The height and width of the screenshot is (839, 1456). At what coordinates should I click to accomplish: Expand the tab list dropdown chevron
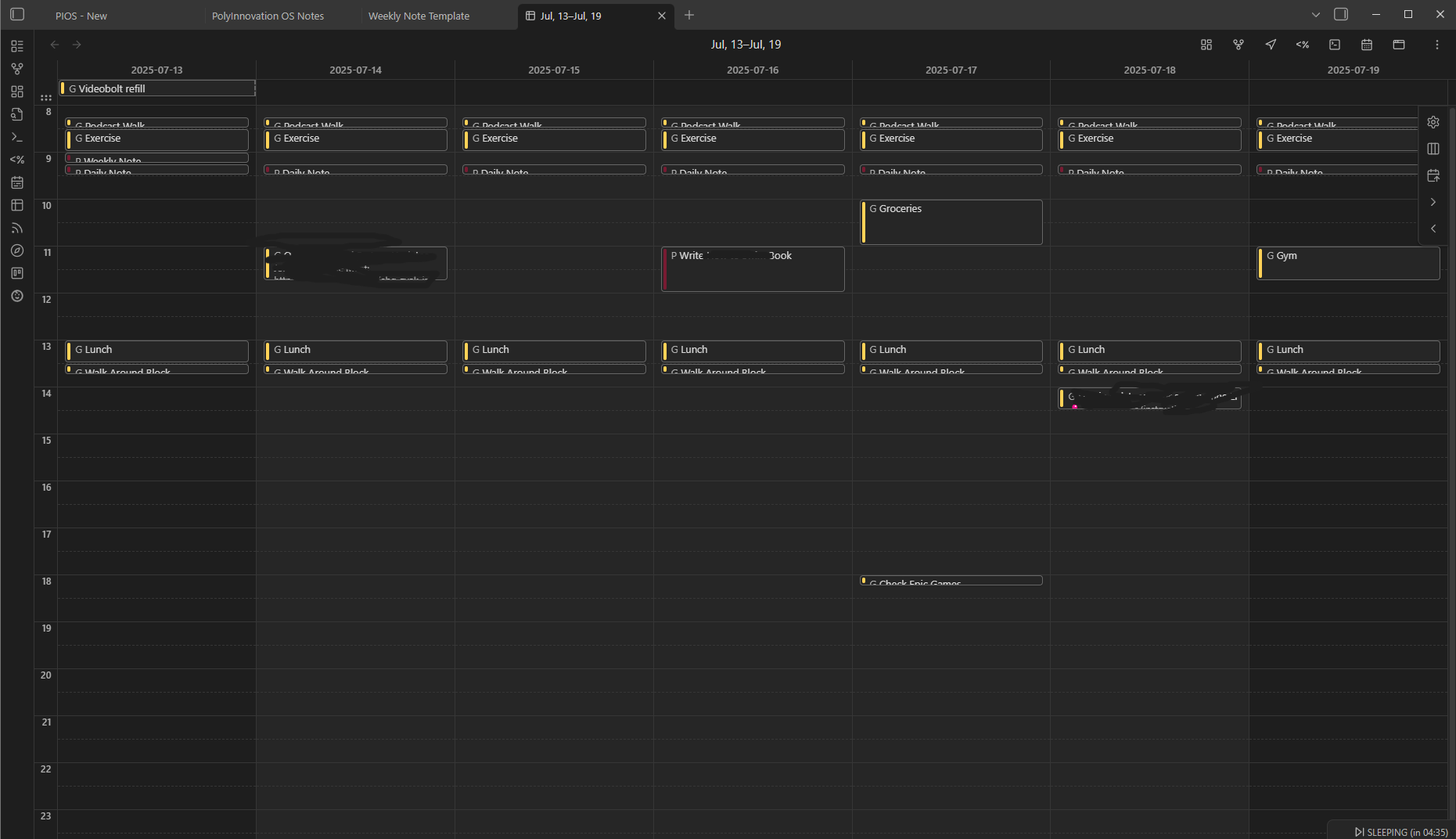tap(1316, 15)
